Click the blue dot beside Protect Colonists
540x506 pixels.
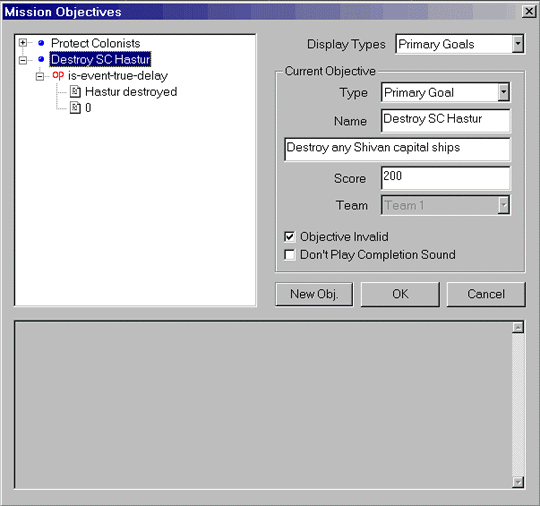tap(41, 43)
